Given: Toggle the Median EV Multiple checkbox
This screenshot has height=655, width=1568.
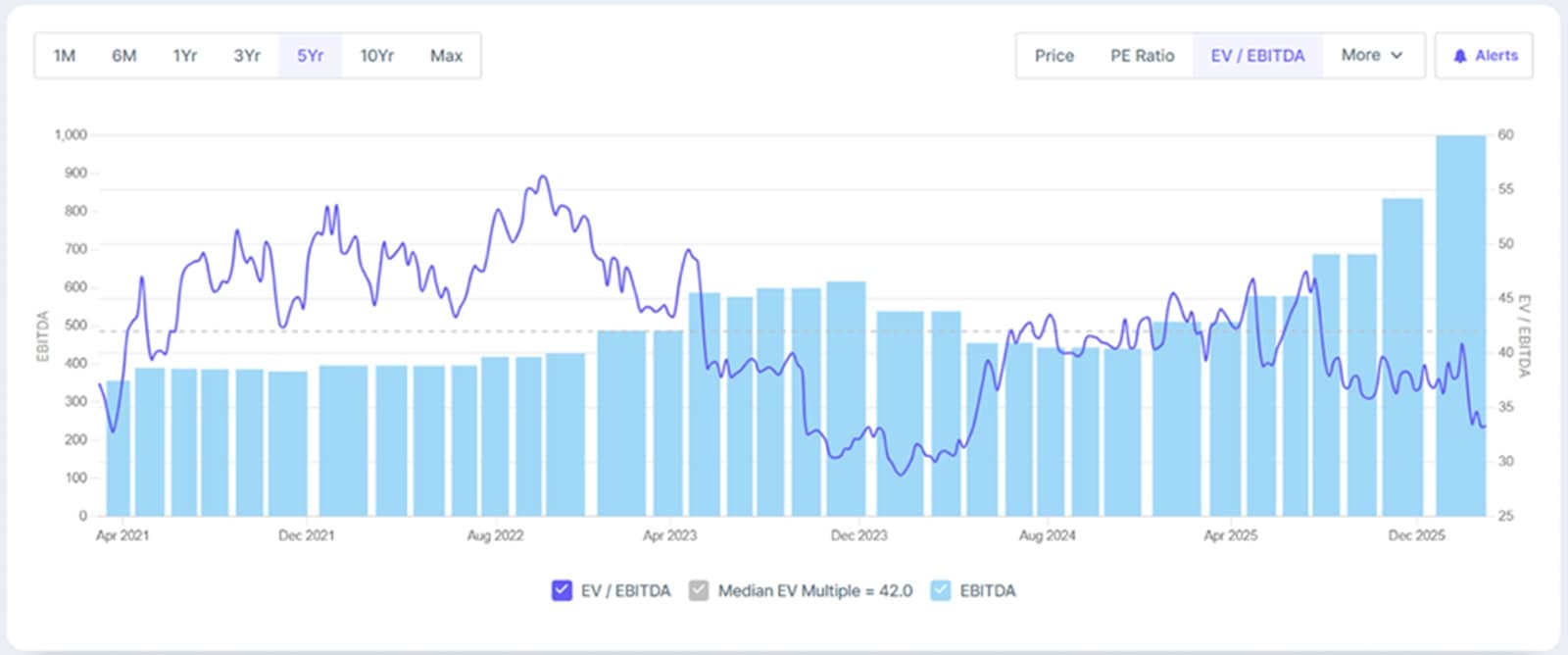Looking at the screenshot, I should [699, 590].
